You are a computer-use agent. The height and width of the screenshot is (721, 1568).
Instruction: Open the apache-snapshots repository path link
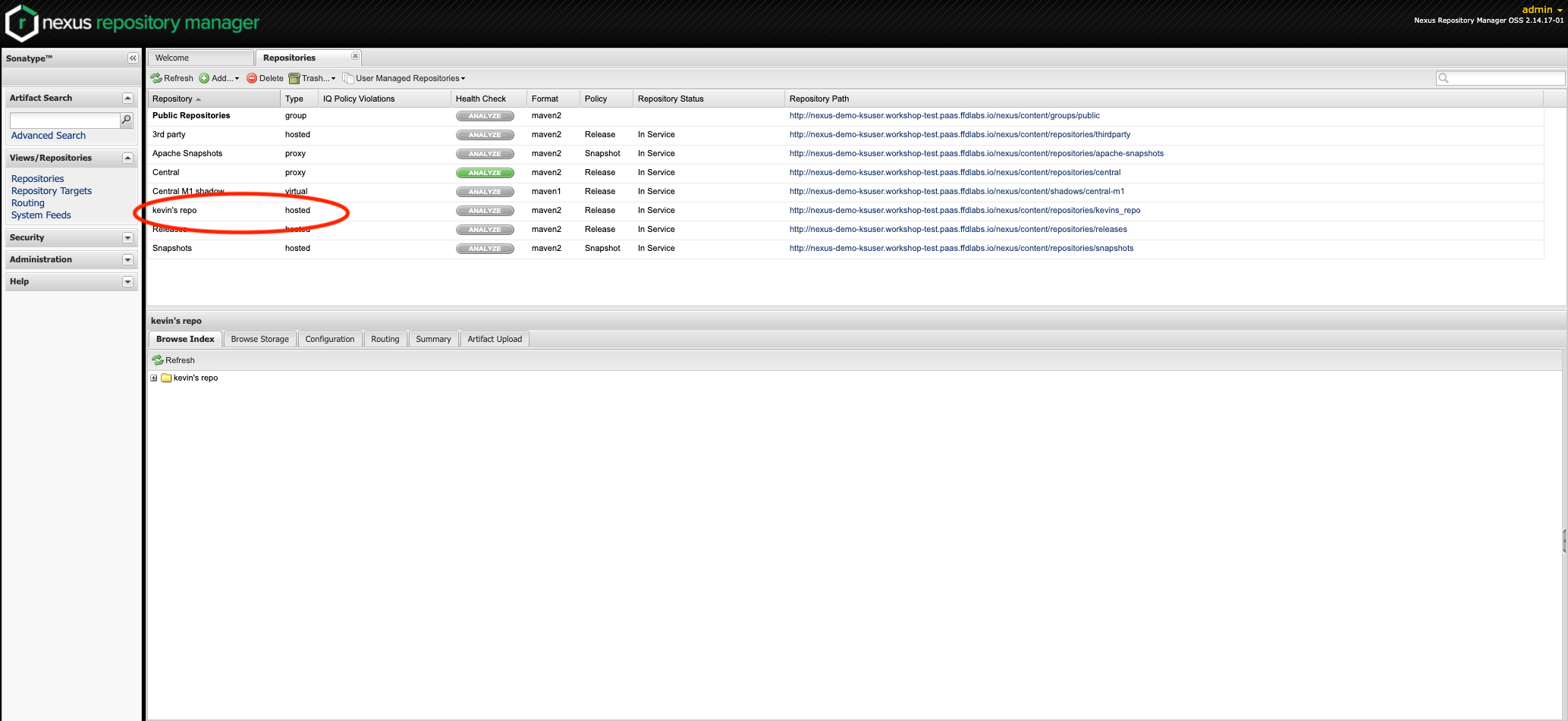click(x=976, y=154)
